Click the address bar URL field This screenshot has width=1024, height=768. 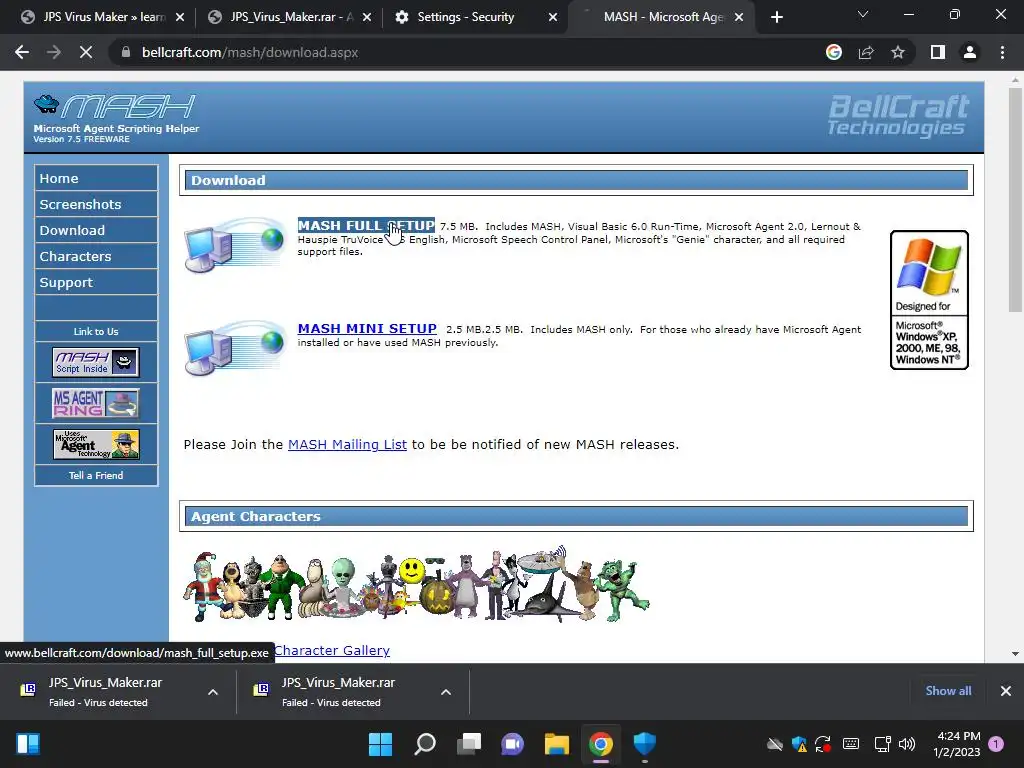point(470,52)
